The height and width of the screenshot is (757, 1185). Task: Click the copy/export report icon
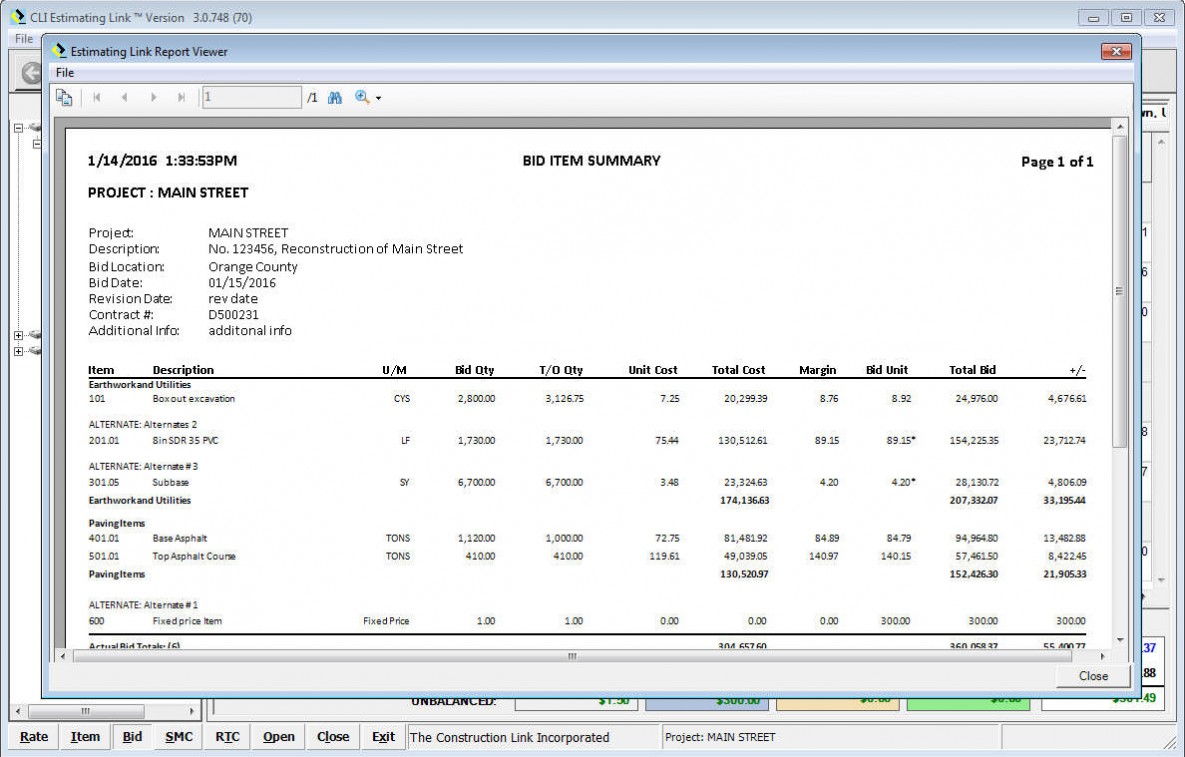point(63,97)
